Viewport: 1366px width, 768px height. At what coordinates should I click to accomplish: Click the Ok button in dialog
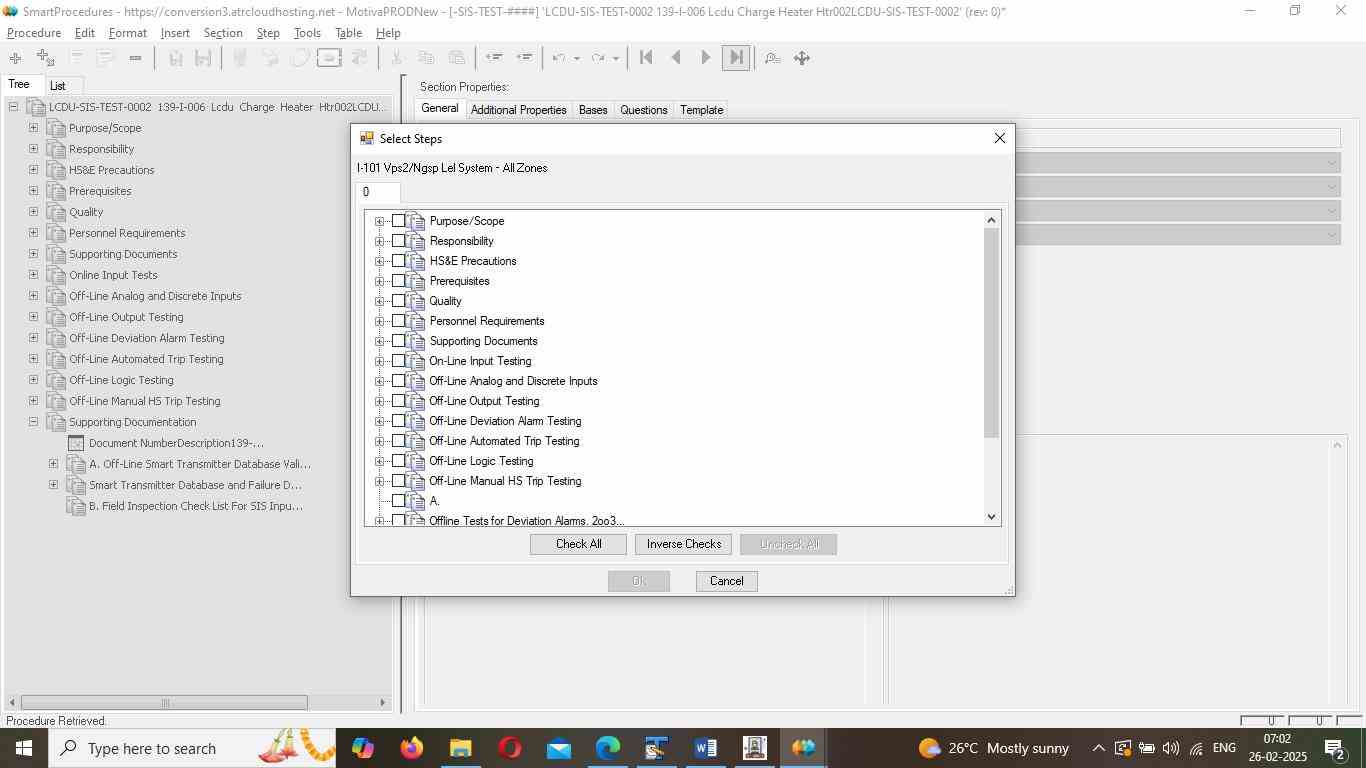(638, 581)
